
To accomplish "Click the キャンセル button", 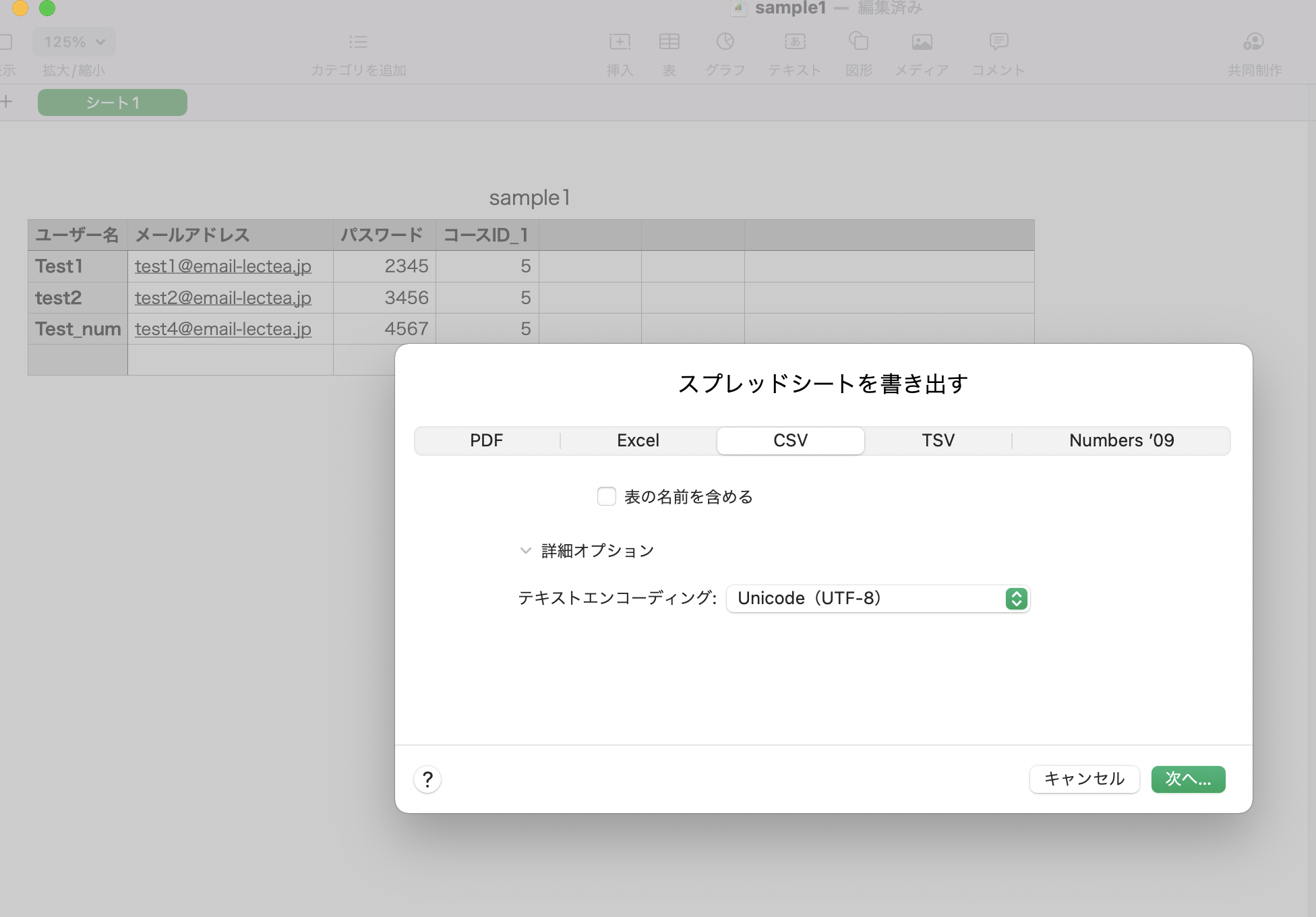I will pos(1084,779).
